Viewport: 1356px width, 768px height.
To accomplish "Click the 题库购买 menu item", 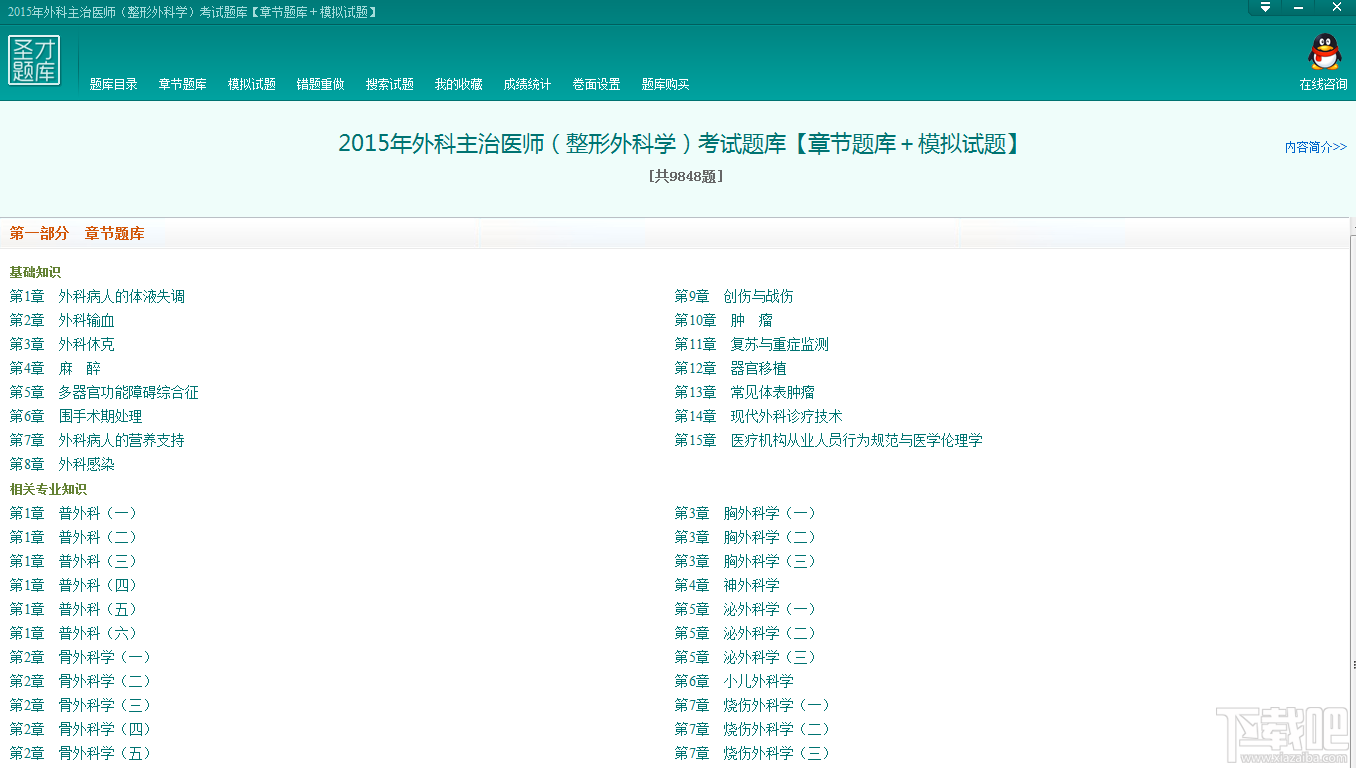I will tap(666, 85).
